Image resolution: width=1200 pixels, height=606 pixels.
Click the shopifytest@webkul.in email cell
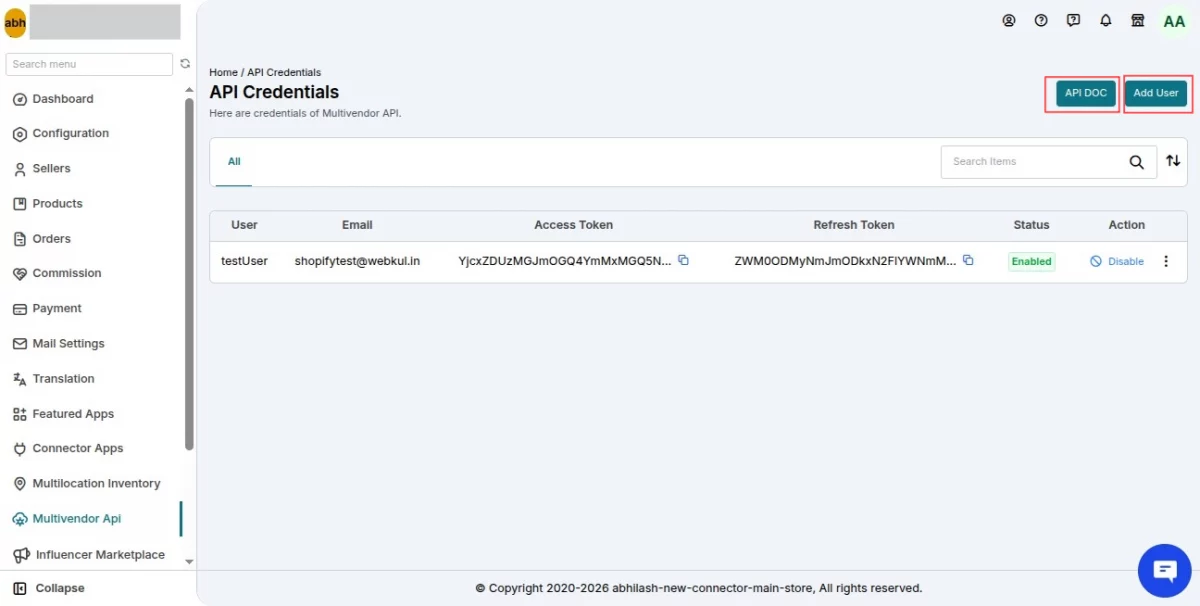[357, 261]
